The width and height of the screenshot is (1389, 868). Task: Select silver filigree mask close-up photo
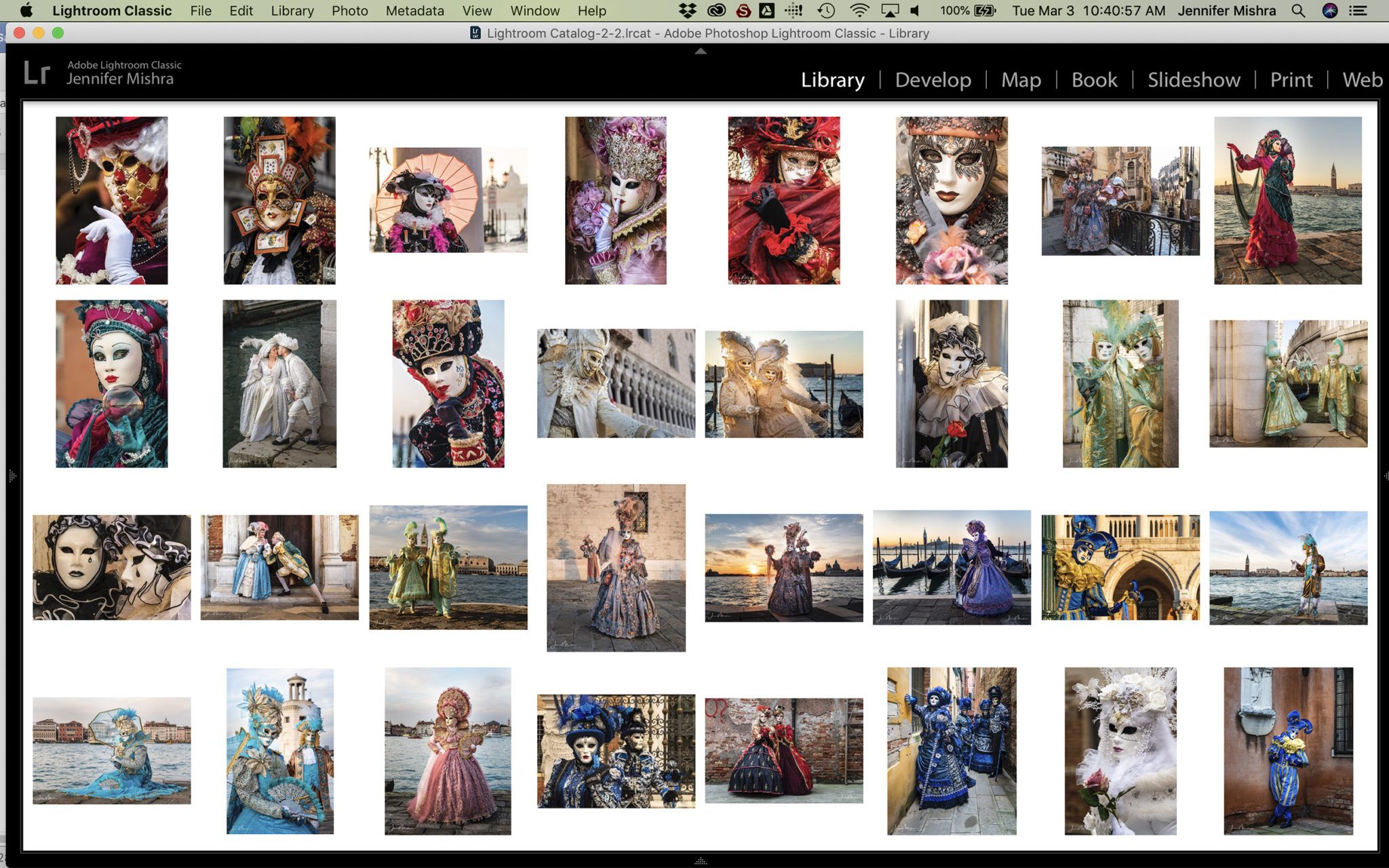(952, 200)
